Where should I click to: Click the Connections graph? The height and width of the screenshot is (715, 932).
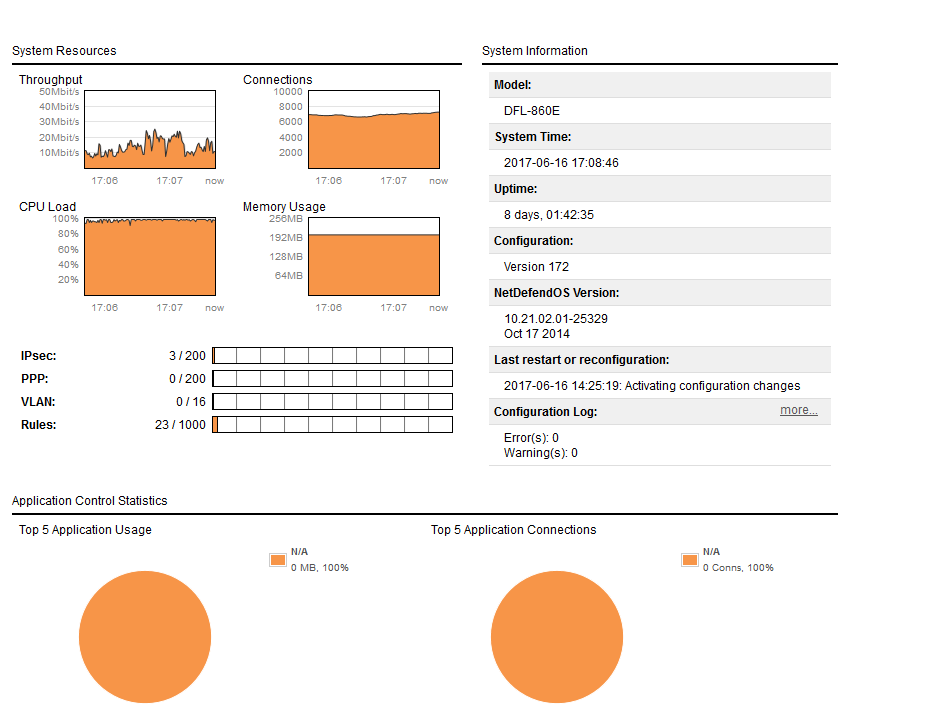pos(374,129)
